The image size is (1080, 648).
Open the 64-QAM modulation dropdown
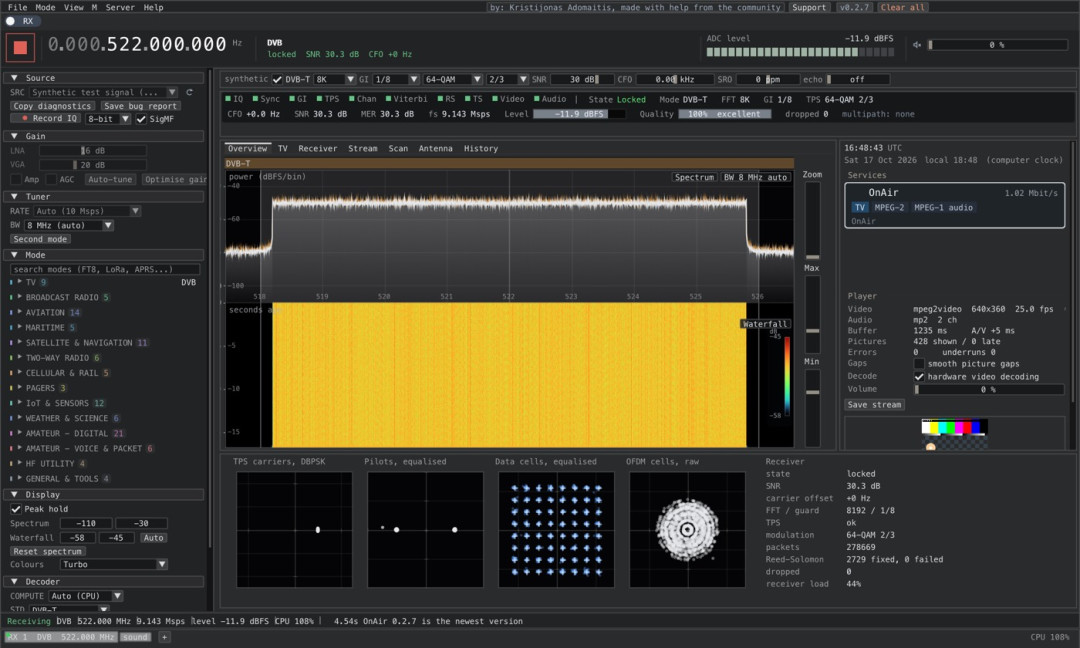pyautogui.click(x=452, y=79)
